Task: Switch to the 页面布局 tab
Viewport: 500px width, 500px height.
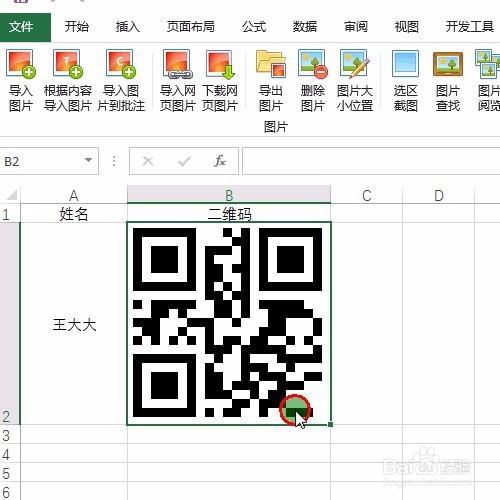Action: pos(191,27)
